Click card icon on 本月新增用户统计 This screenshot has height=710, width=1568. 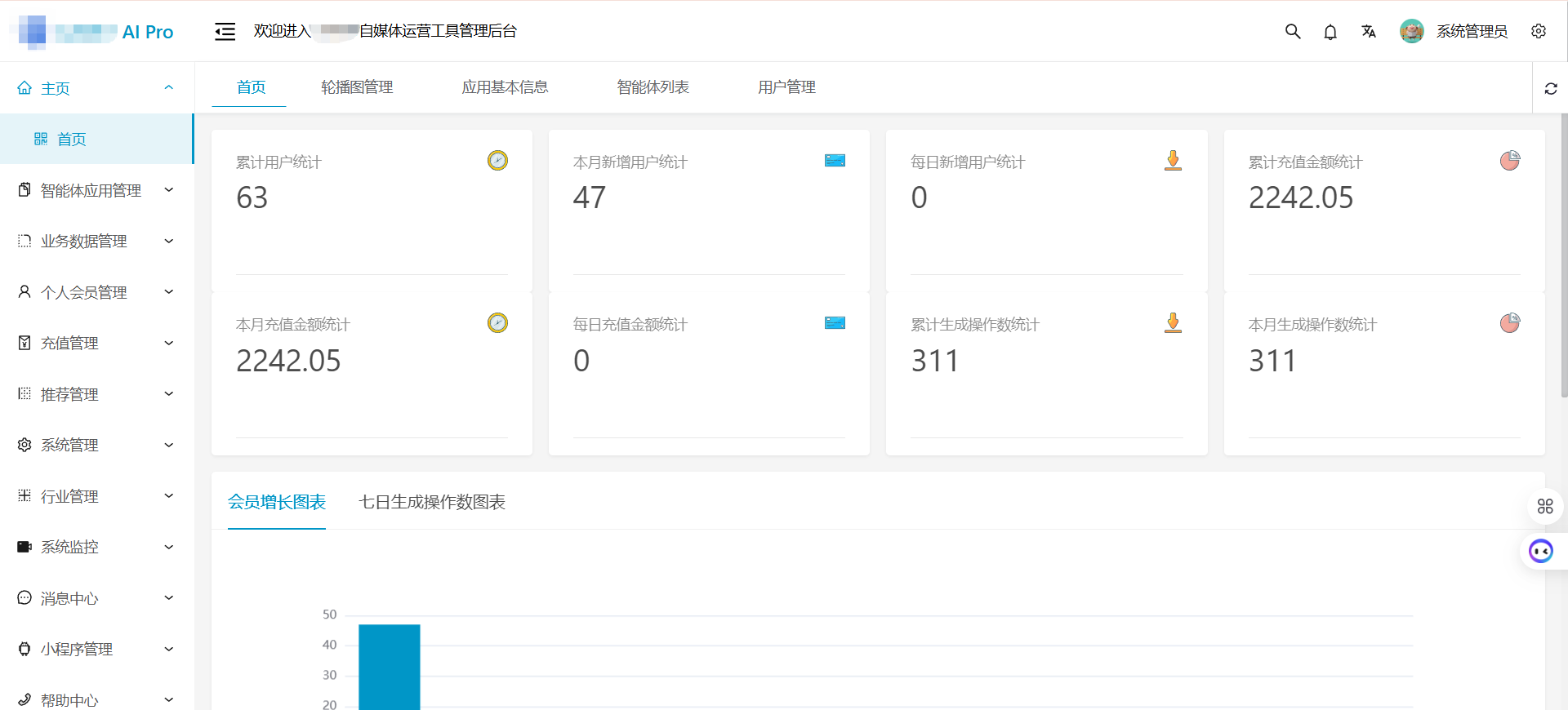835,161
